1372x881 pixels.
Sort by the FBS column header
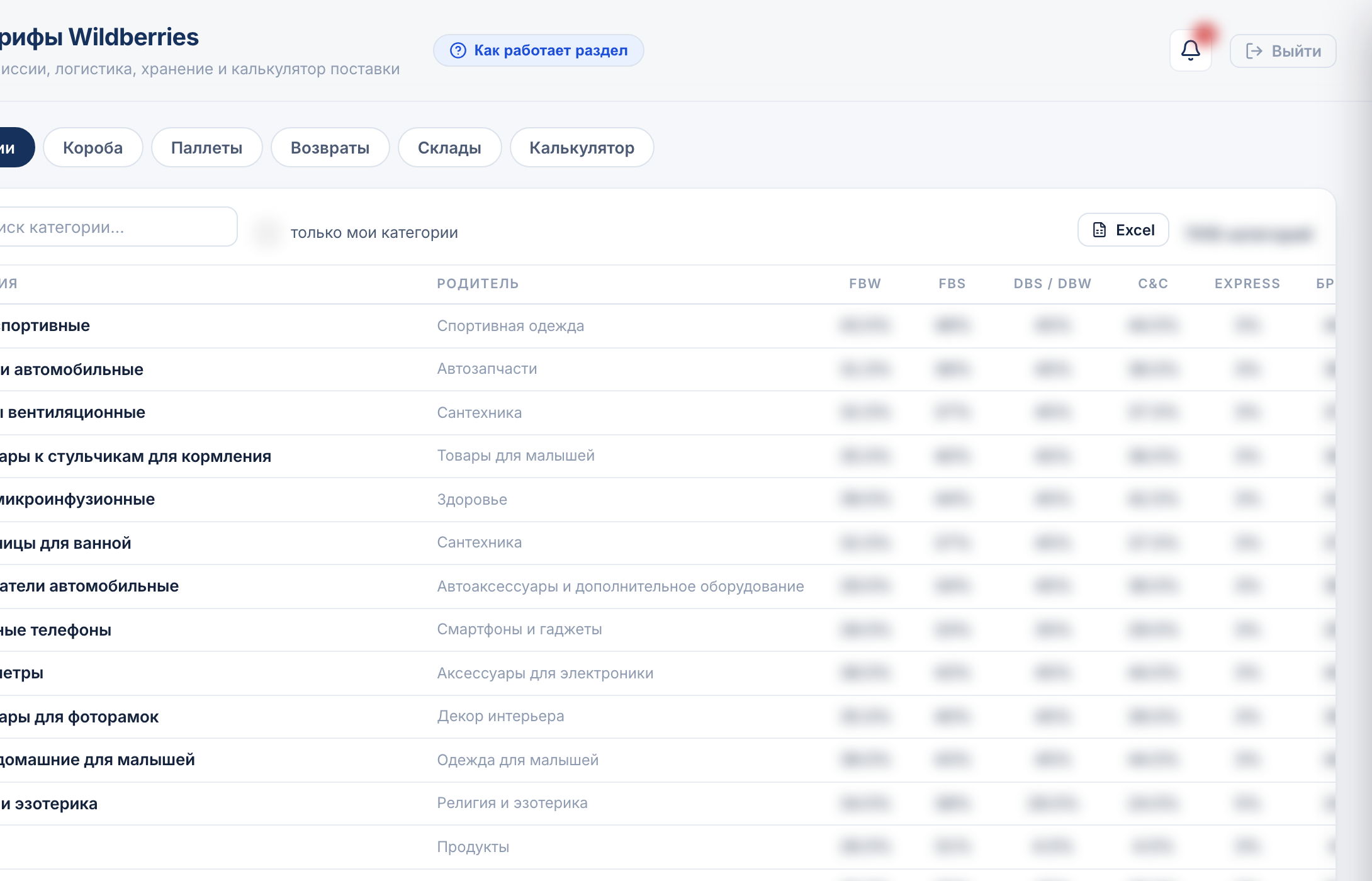pos(952,284)
